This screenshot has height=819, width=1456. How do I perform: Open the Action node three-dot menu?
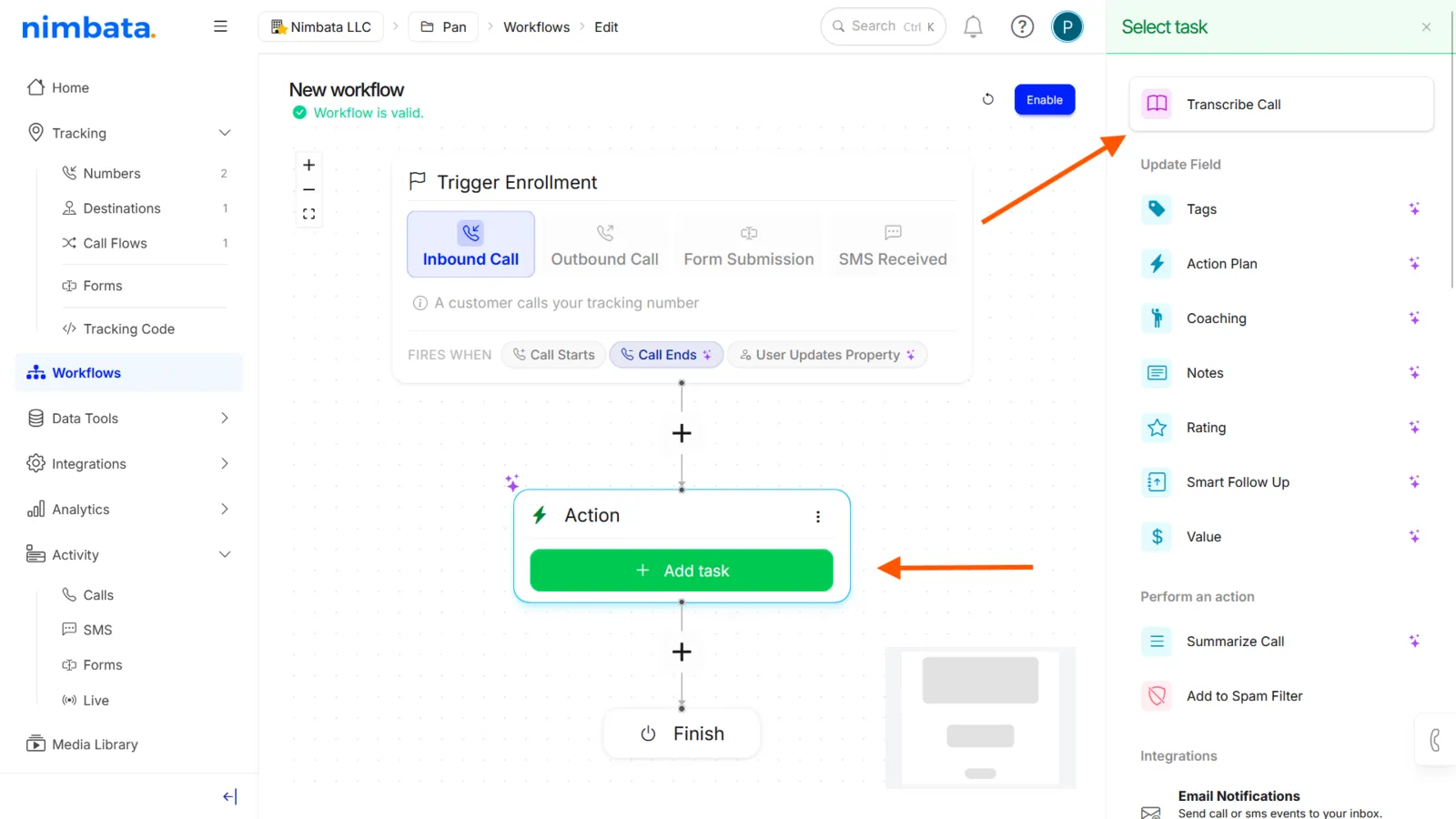[818, 517]
